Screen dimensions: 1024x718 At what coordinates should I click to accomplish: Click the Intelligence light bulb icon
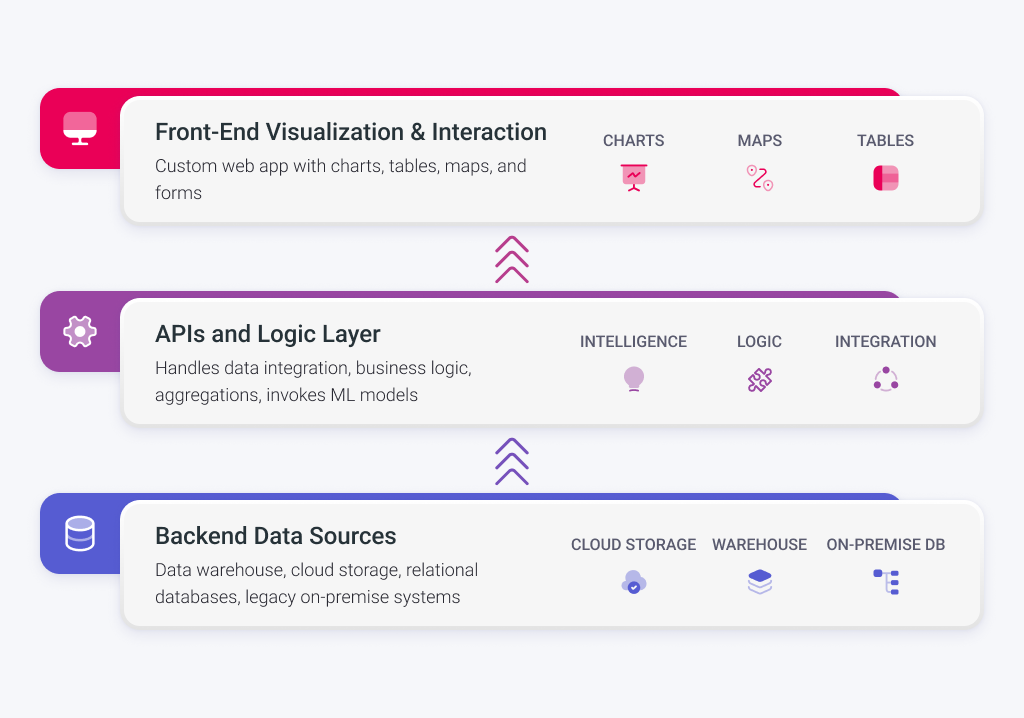[633, 380]
